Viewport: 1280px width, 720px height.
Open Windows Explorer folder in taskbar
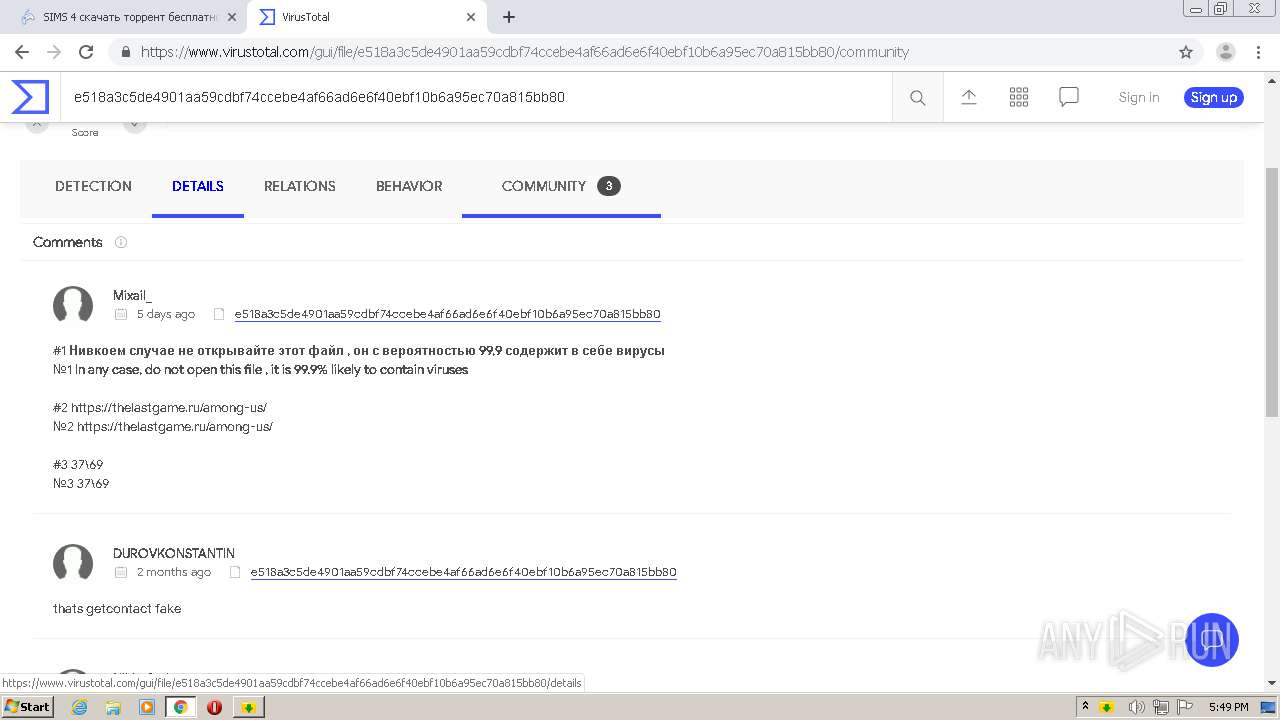(x=113, y=707)
